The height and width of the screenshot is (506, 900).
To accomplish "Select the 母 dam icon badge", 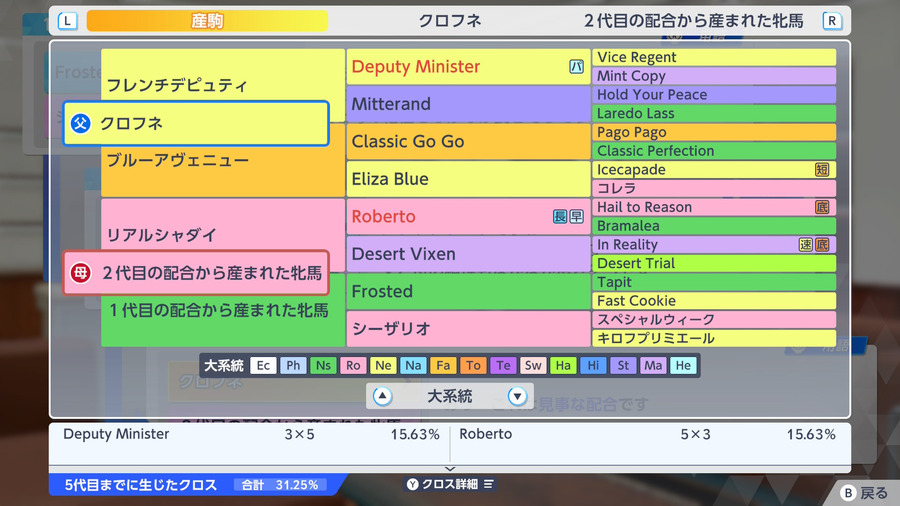I will tap(81, 273).
